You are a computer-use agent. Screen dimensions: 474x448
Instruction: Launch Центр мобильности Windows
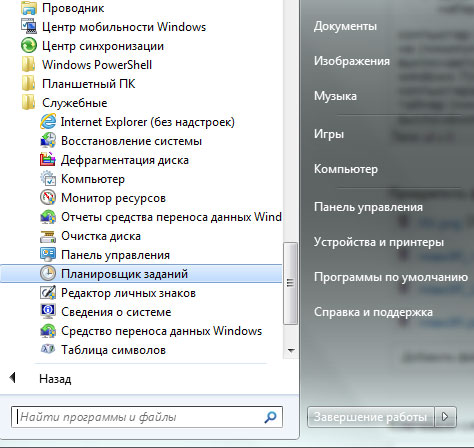(124, 27)
